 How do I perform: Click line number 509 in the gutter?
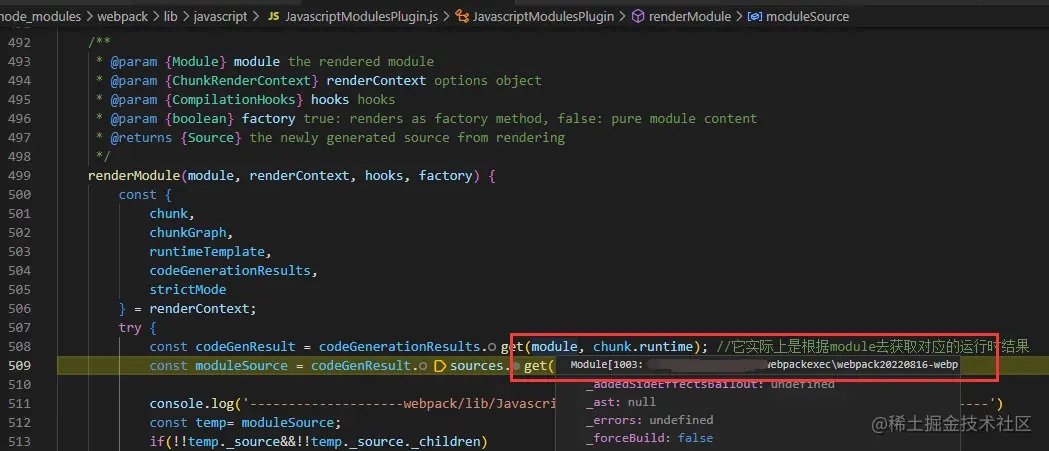(19, 366)
